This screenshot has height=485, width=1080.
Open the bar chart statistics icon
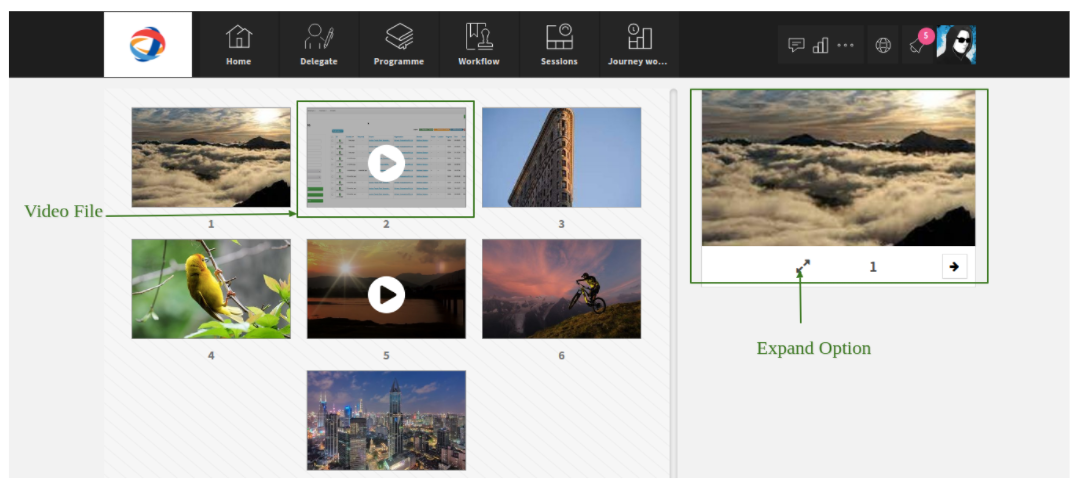[820, 45]
